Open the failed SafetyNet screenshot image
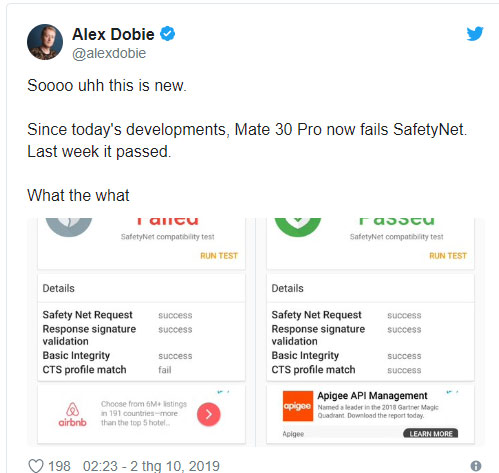The width and height of the screenshot is (499, 473). pos(141,332)
